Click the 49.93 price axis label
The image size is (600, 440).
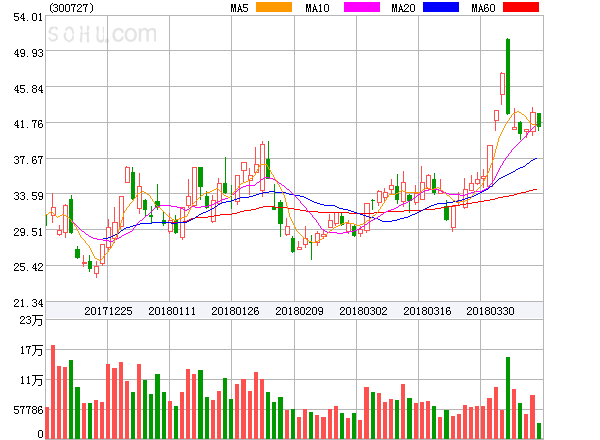[x=28, y=53]
